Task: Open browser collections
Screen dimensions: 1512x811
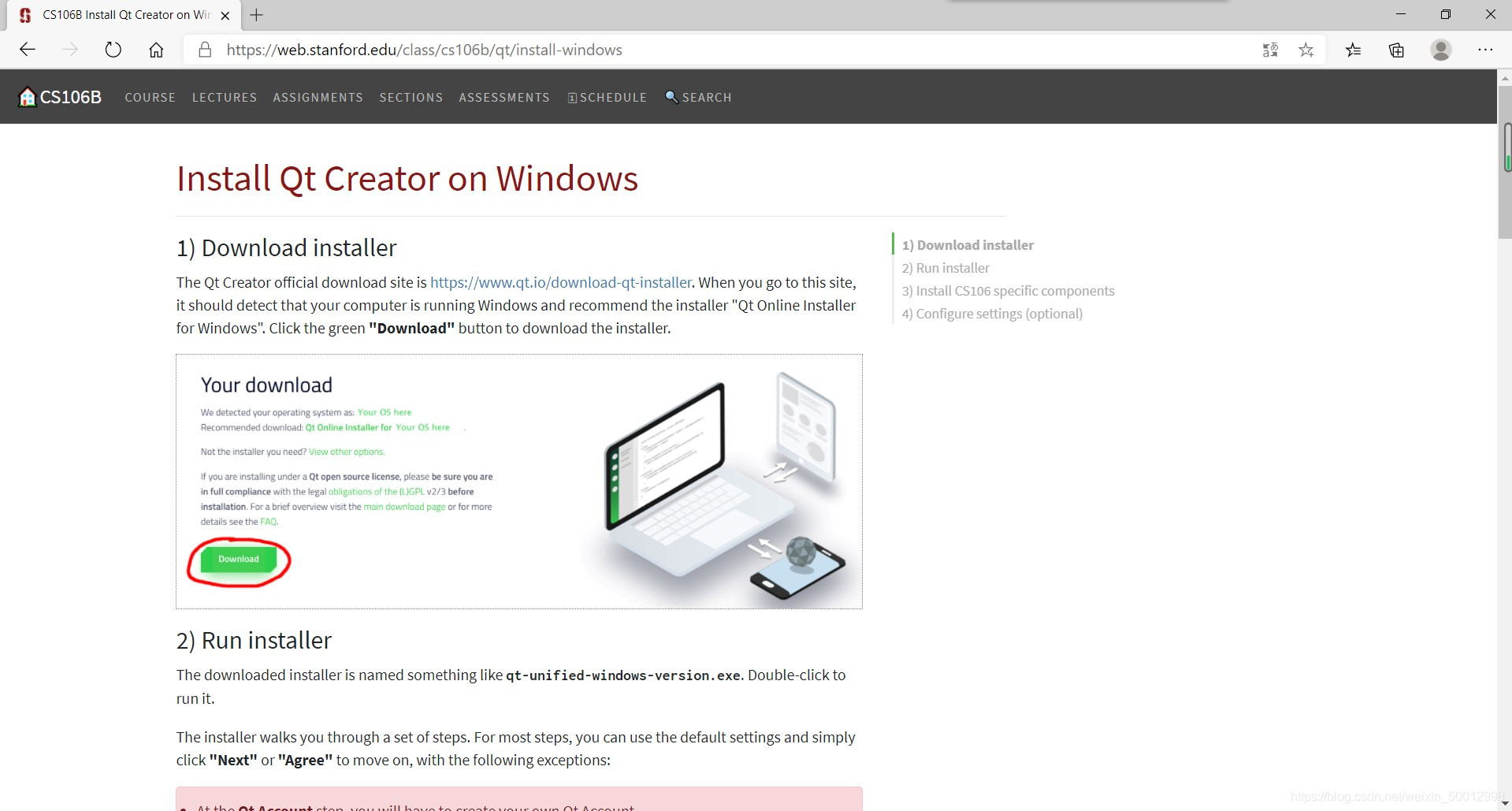Action: point(1396,50)
